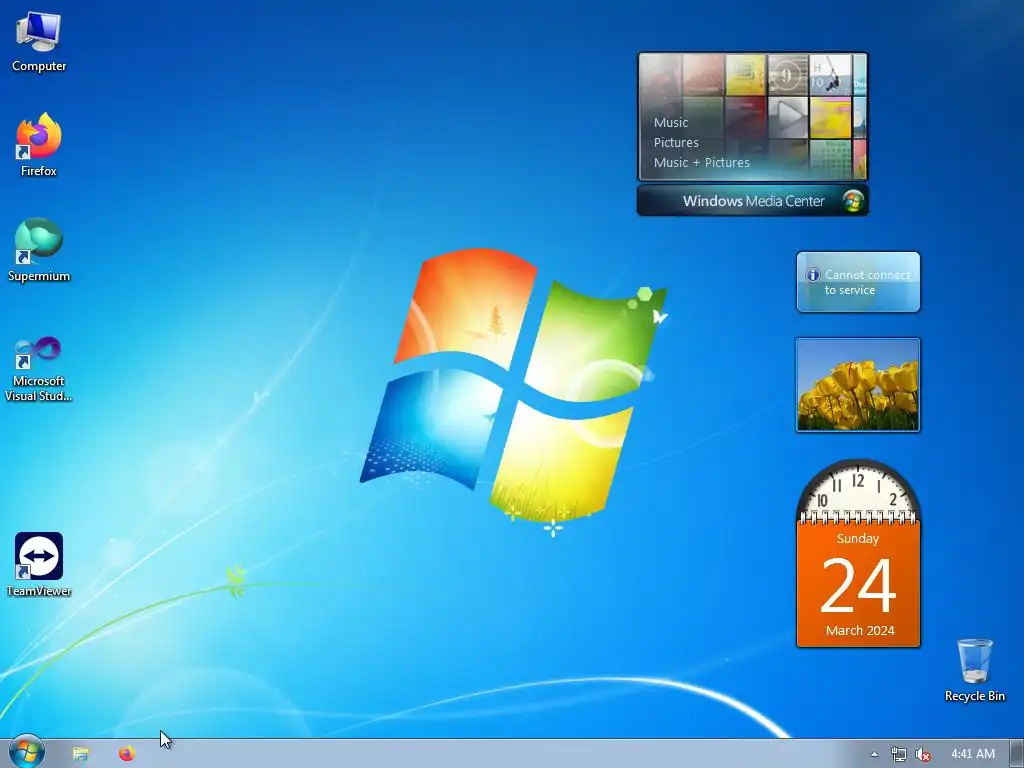The image size is (1024, 768).
Task: Show hidden icons in system tray
Action: pyautogui.click(x=874, y=754)
